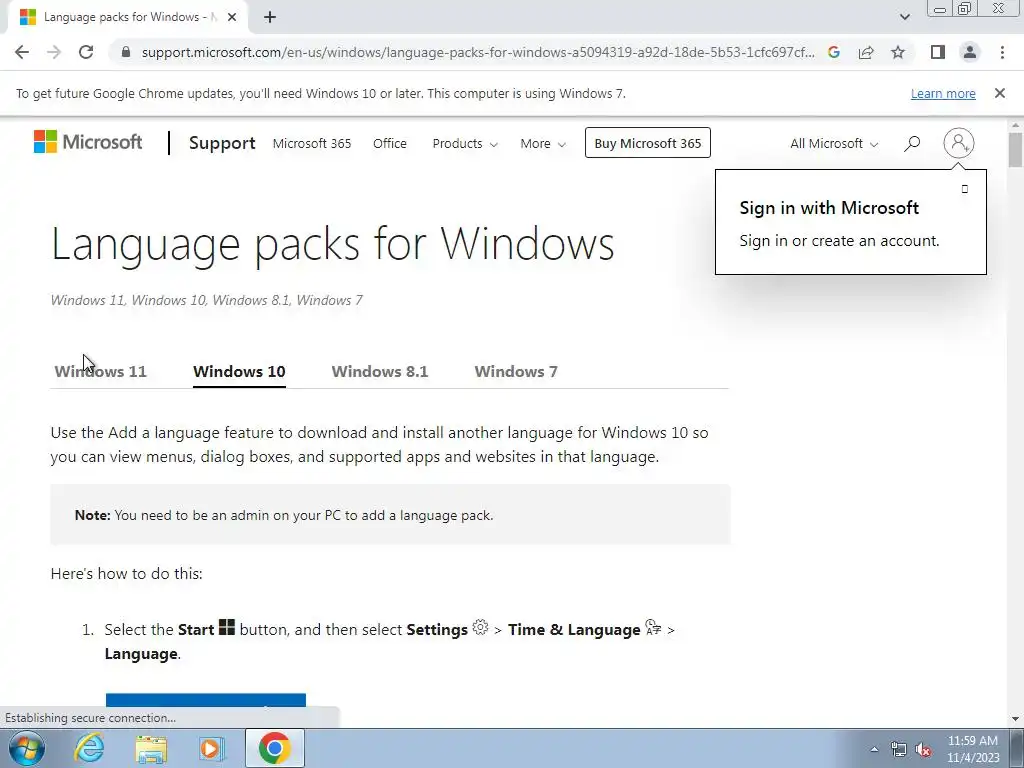Select the Windows 10 tab
Screen dimensions: 1024x768
point(239,372)
